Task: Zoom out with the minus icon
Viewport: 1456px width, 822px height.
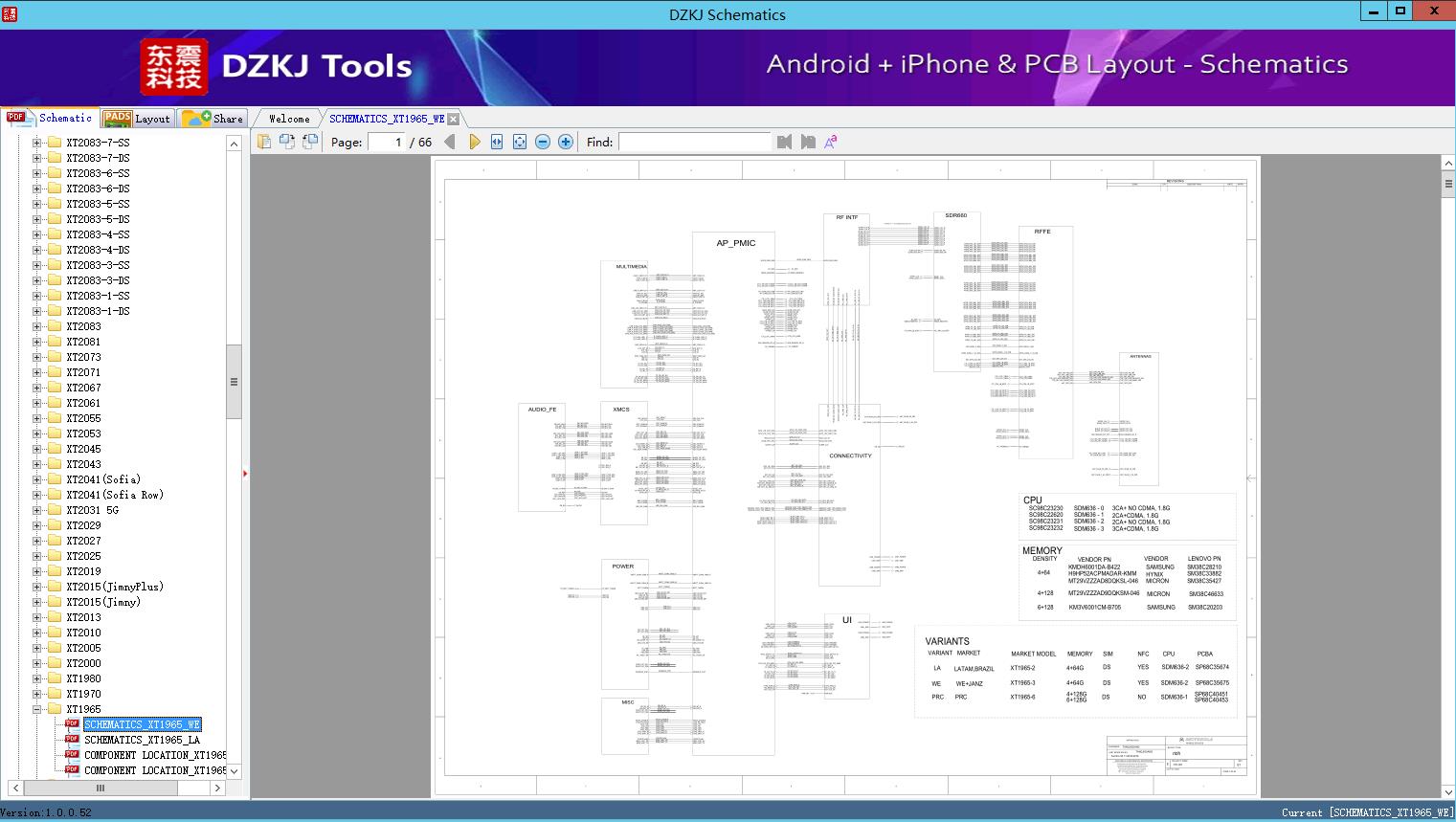Action: click(543, 142)
